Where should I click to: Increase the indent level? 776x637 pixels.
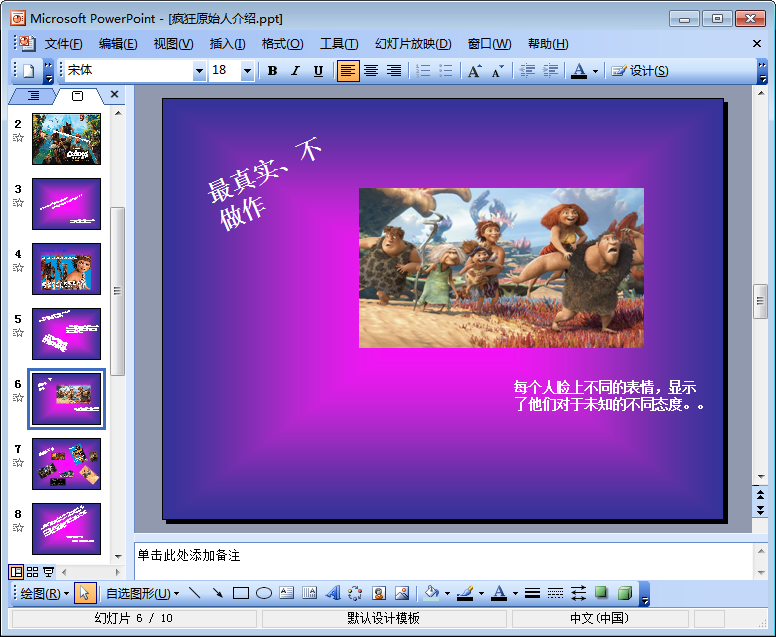point(550,71)
